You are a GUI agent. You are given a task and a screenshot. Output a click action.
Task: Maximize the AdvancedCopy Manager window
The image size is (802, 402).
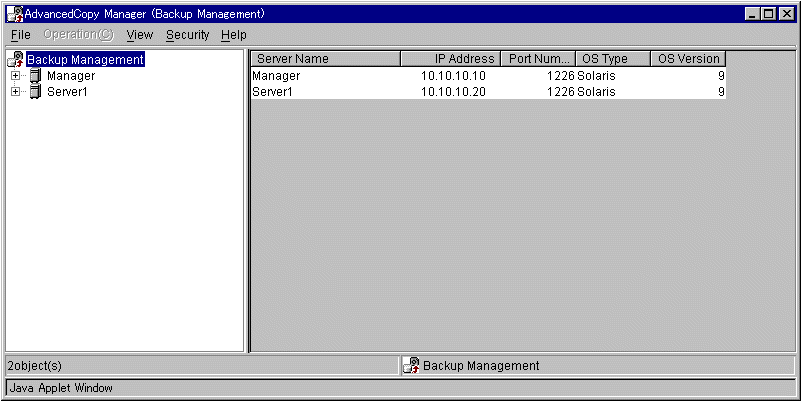coord(769,15)
